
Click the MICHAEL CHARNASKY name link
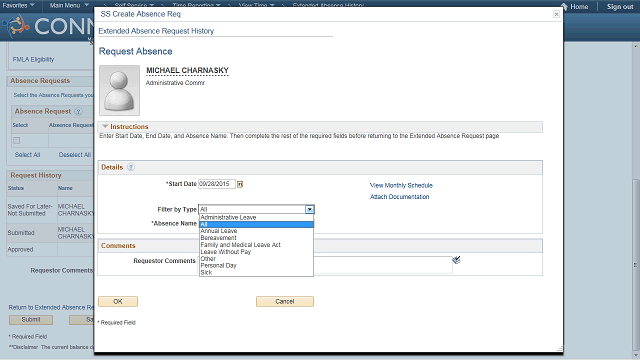coord(187,71)
